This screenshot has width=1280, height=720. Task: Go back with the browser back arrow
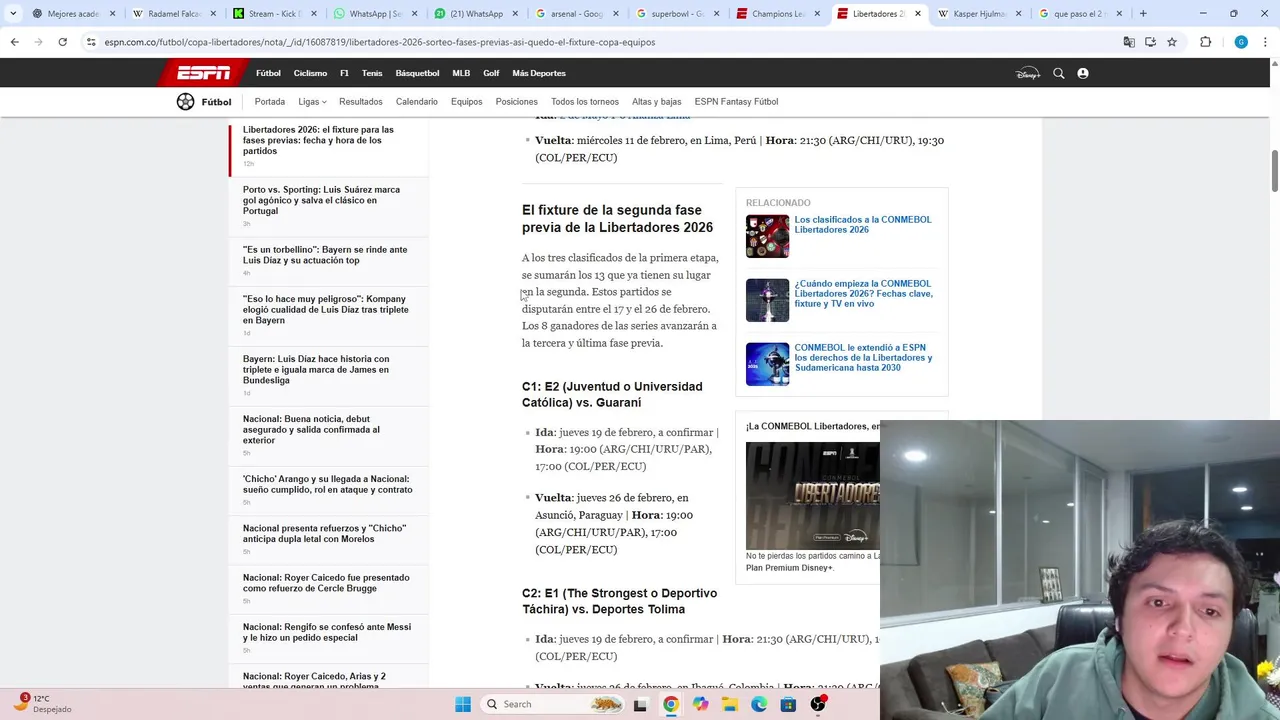(14, 42)
